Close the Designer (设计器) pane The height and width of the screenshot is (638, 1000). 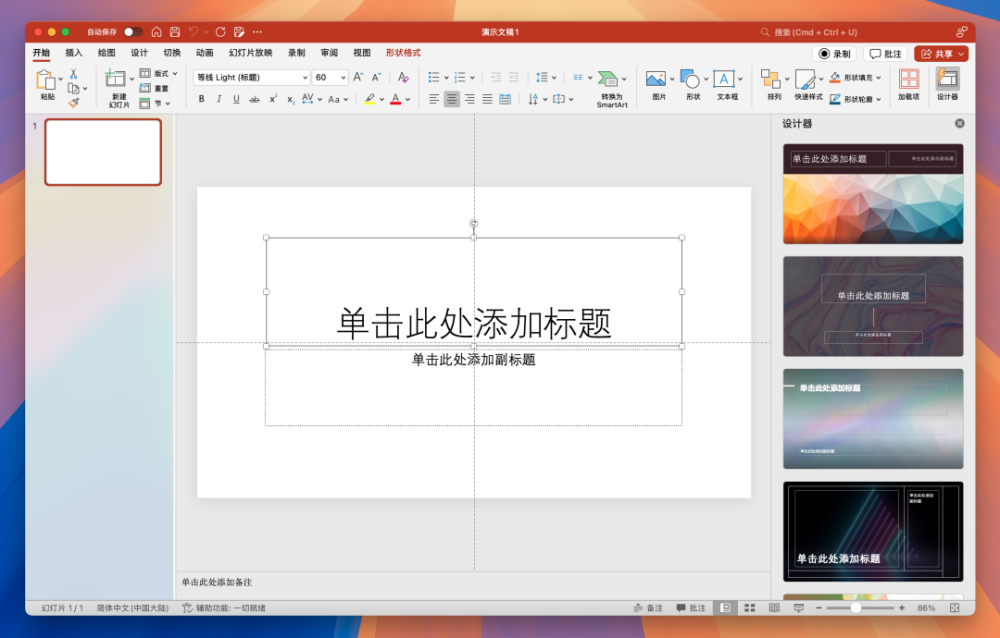tap(959, 123)
